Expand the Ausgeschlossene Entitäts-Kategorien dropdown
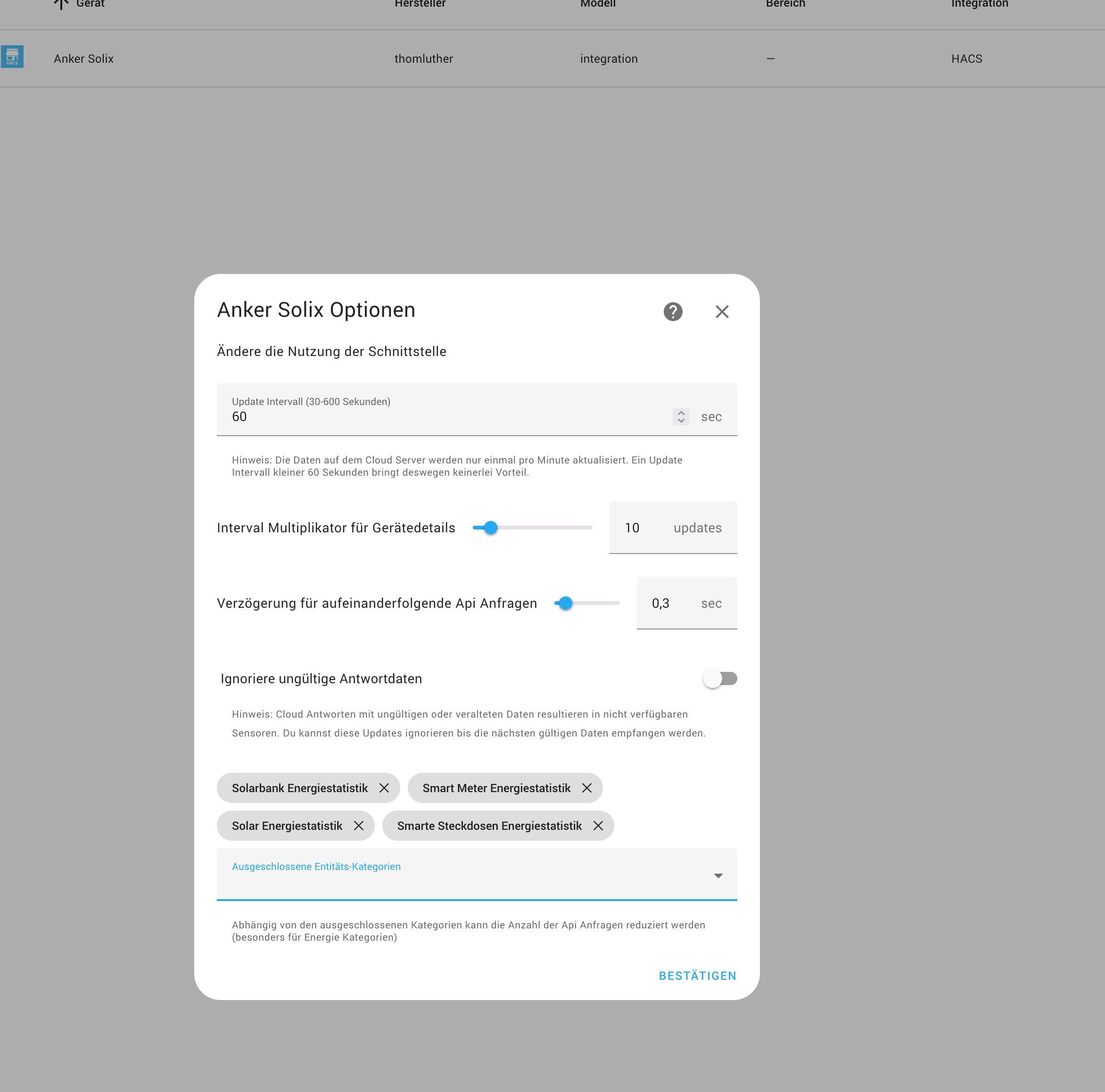This screenshot has width=1105, height=1092. point(718,876)
